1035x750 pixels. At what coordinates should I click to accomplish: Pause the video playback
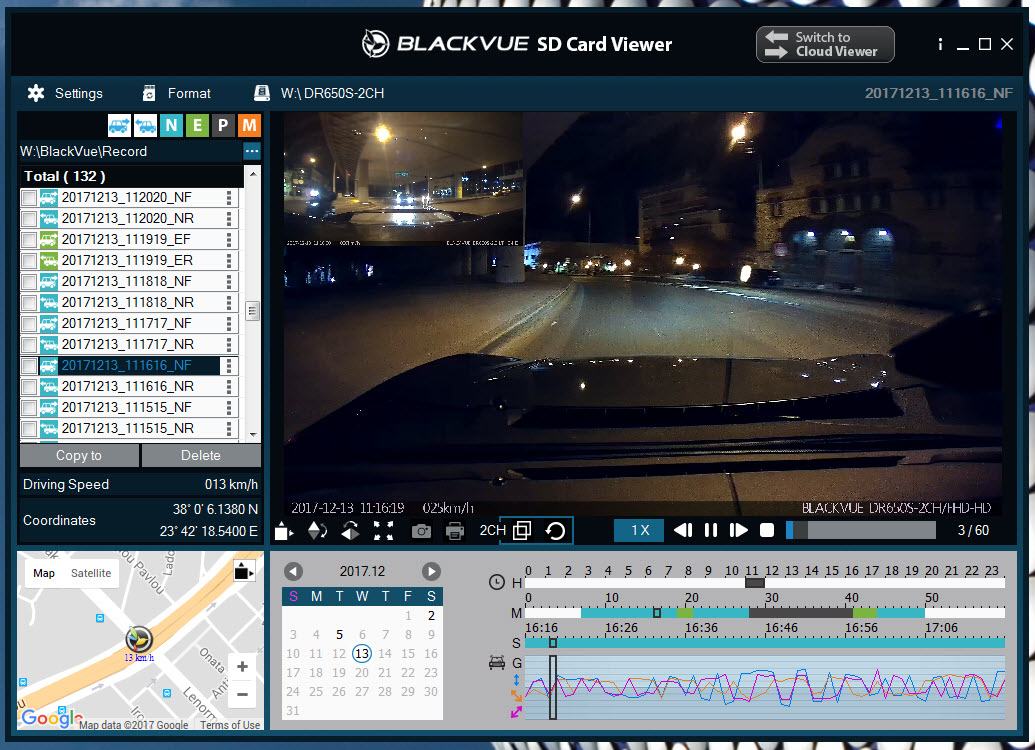coord(711,530)
